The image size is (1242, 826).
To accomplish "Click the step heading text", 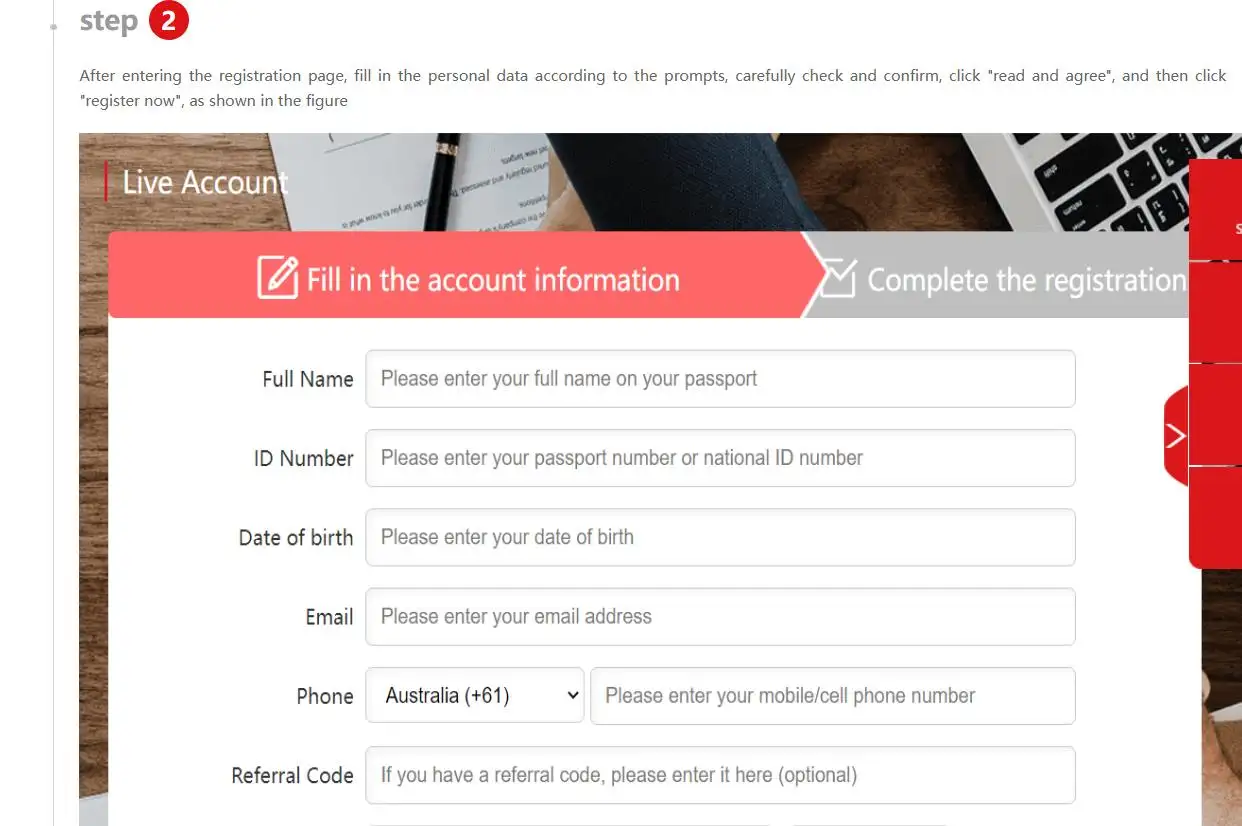I will pos(108,22).
